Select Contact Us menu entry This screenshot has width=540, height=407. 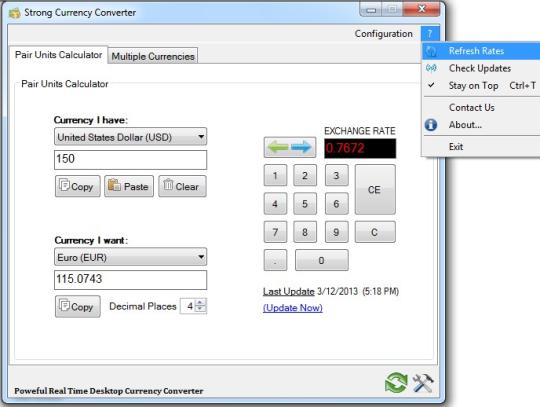pos(482,107)
